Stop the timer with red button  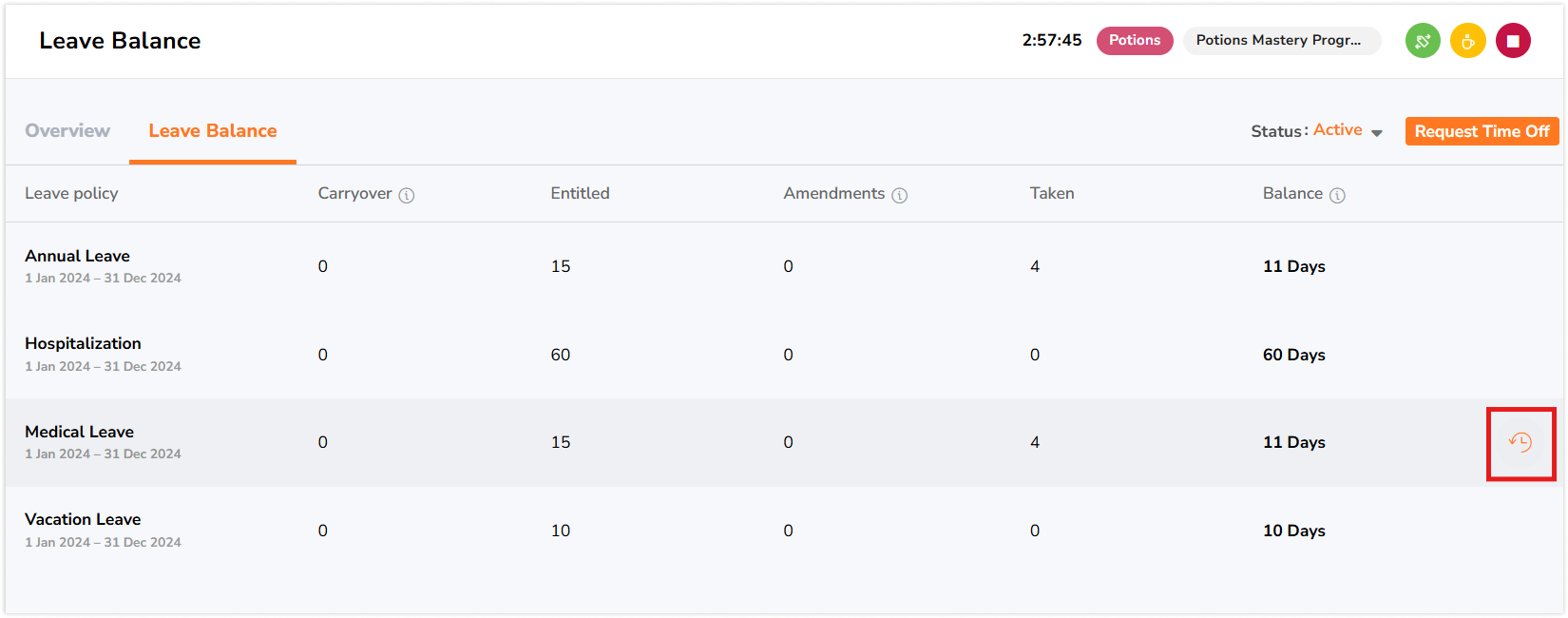coord(1513,41)
